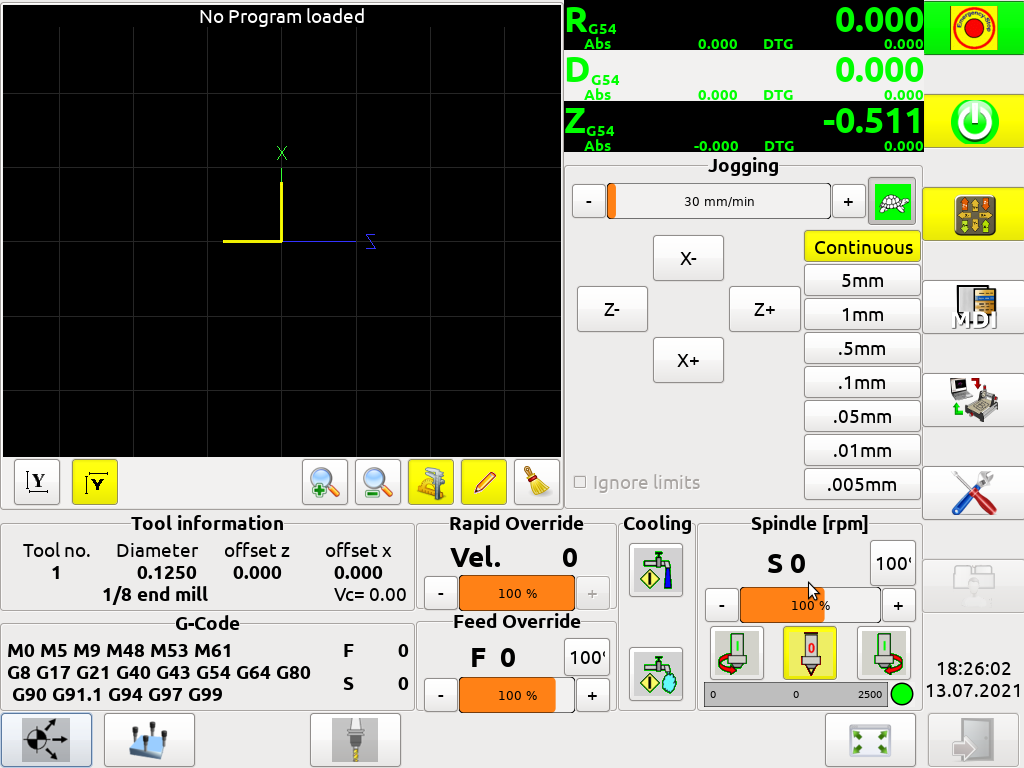Zoom into the preview with the plus magnifier
1024x768 pixels.
(325, 482)
